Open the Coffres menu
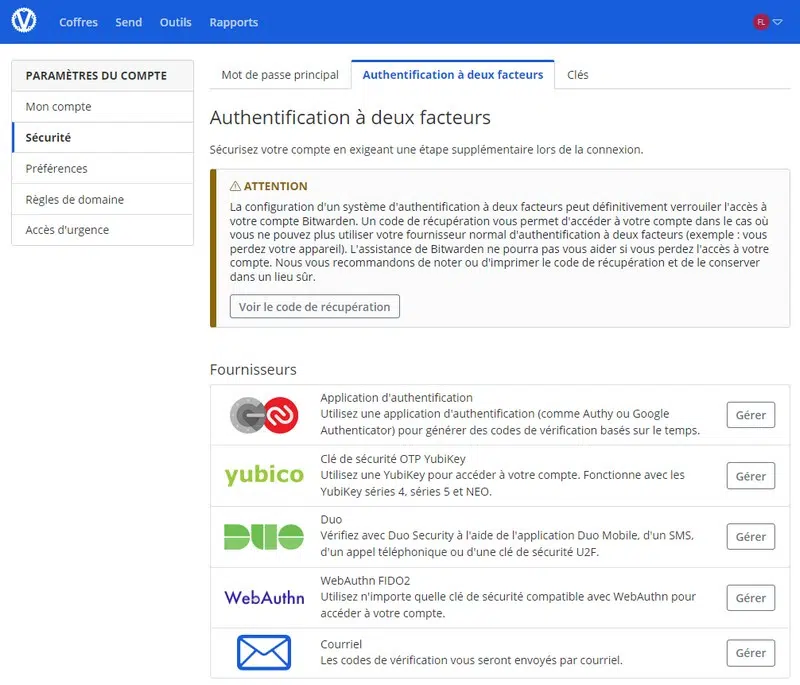Screen dimensions: 800x685 tap(78, 22)
